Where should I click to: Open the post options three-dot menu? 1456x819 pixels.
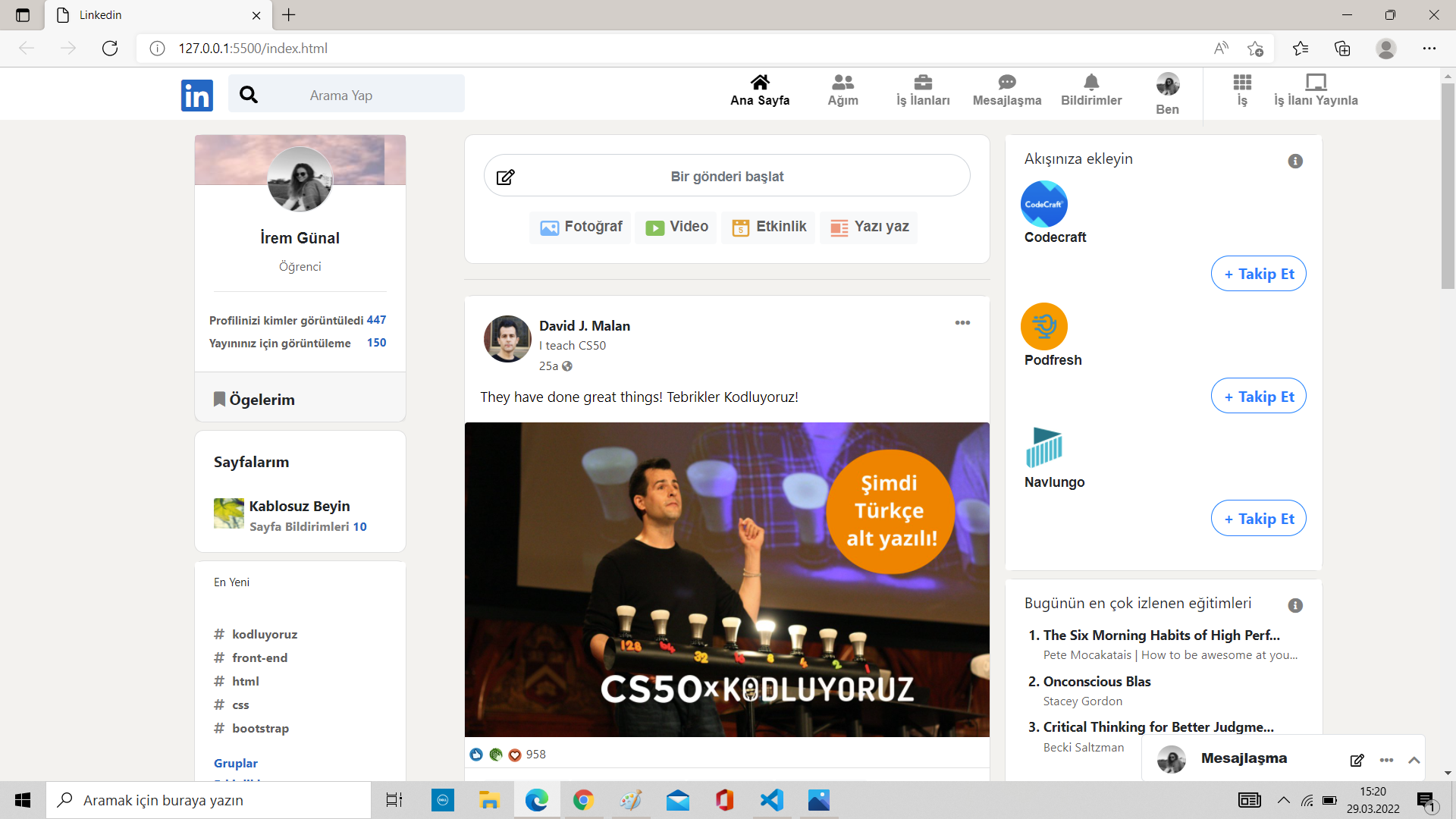click(962, 322)
